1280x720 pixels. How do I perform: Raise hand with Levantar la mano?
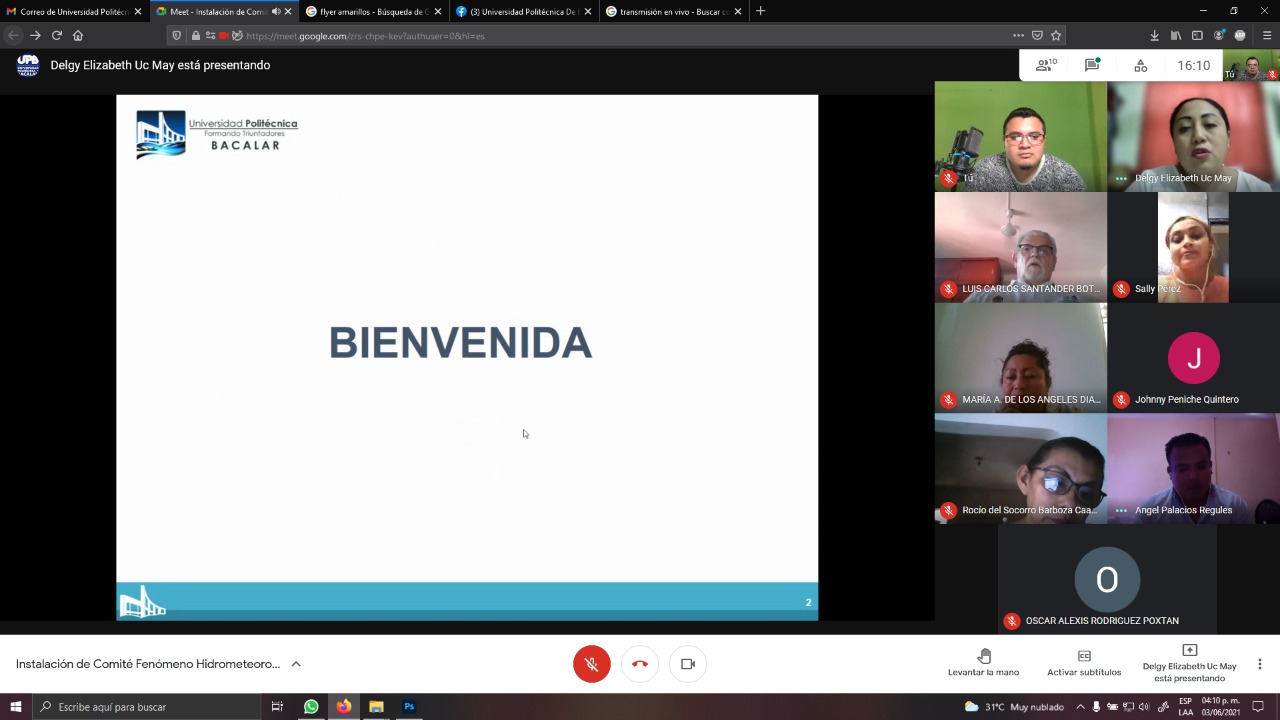pos(984,663)
